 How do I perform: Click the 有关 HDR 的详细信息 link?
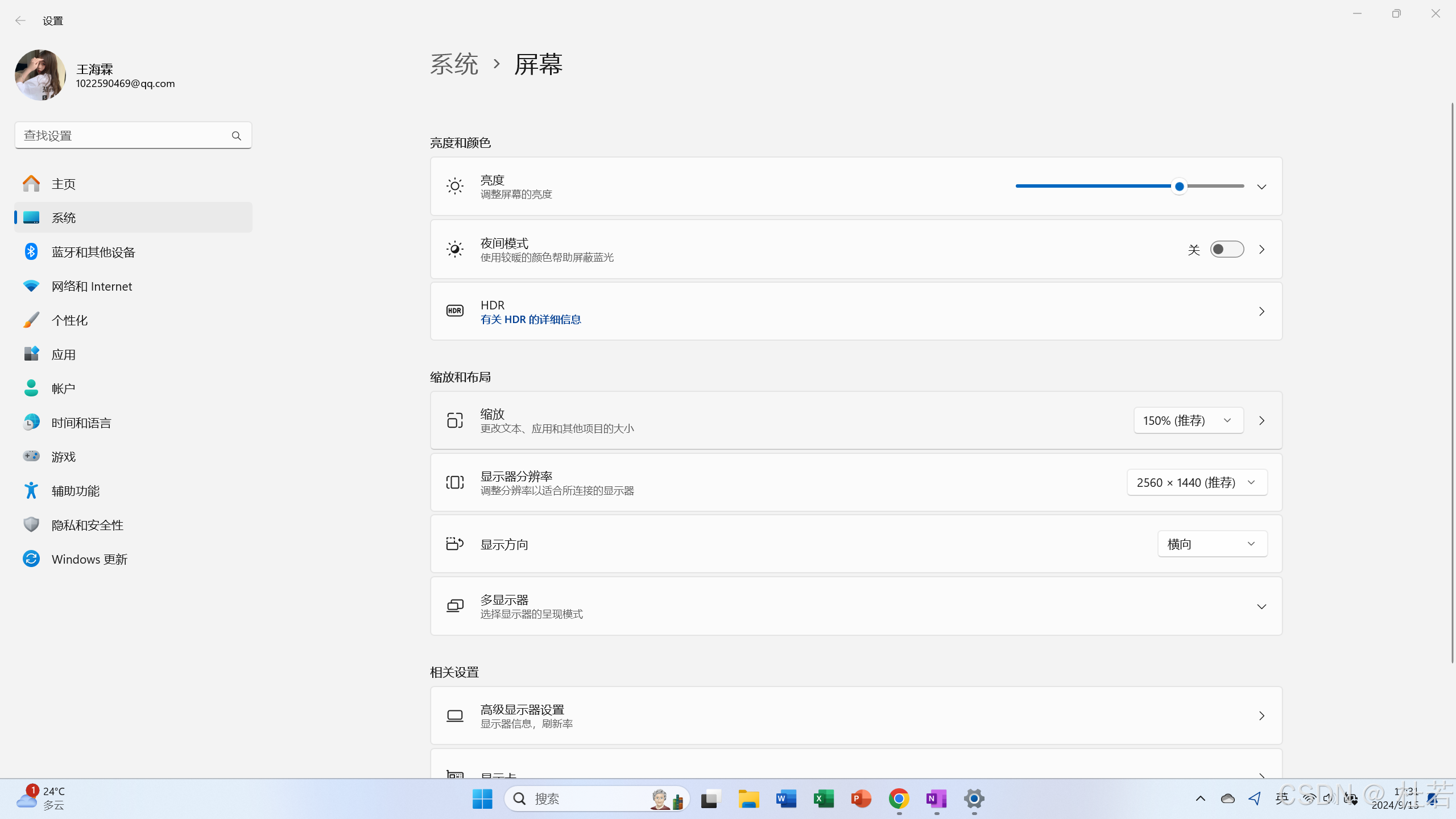coord(530,320)
